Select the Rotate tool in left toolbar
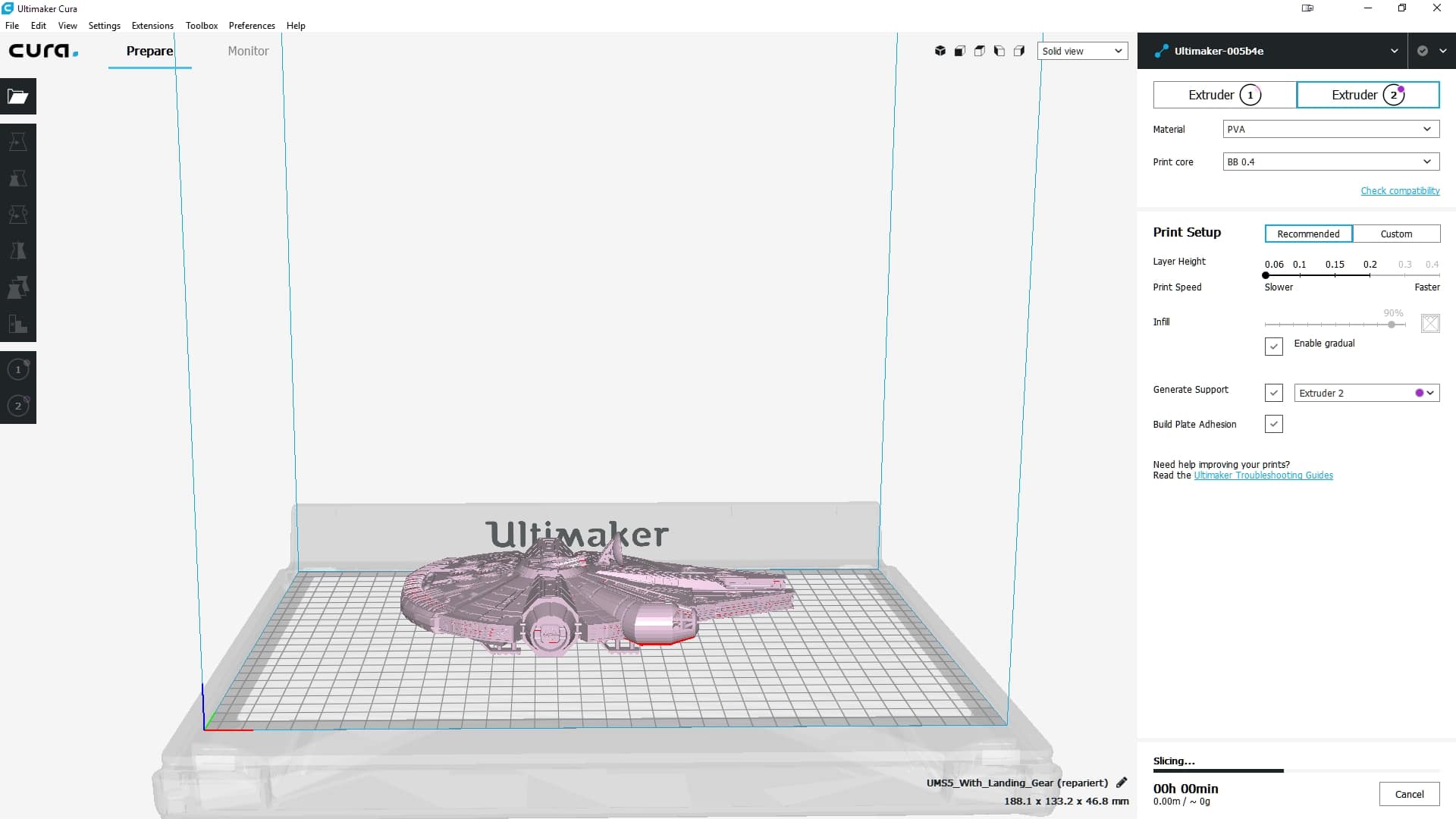Viewport: 1456px width, 819px height. coord(18,215)
